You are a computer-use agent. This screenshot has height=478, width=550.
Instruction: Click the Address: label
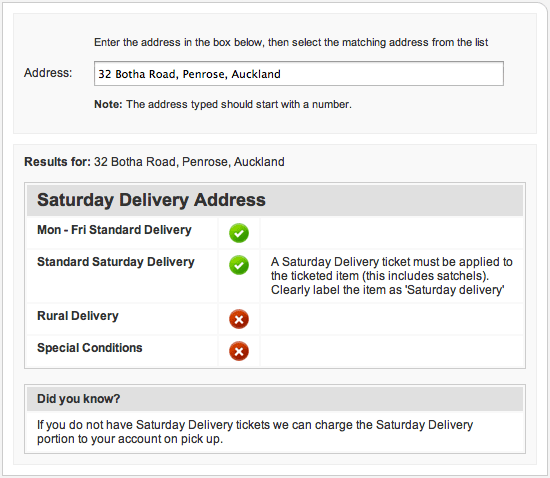pos(48,73)
